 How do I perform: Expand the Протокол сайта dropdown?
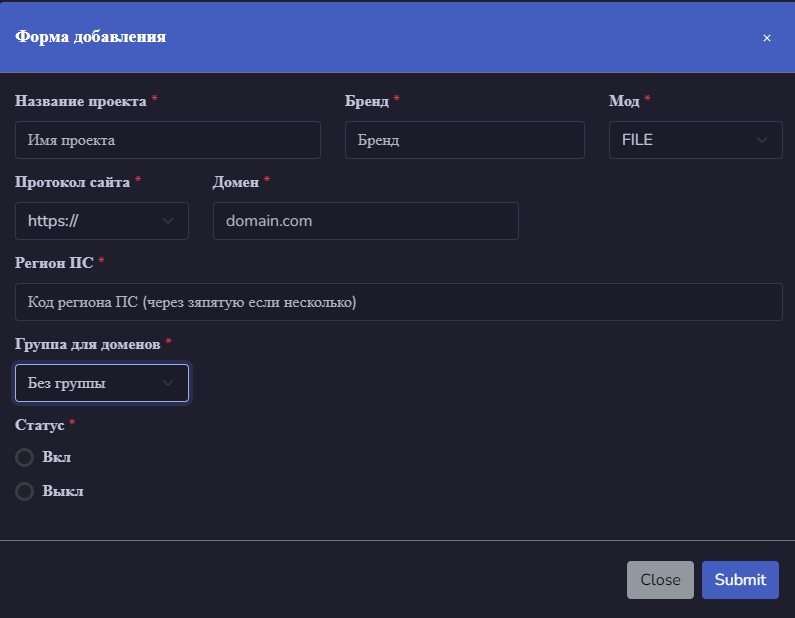(101, 221)
